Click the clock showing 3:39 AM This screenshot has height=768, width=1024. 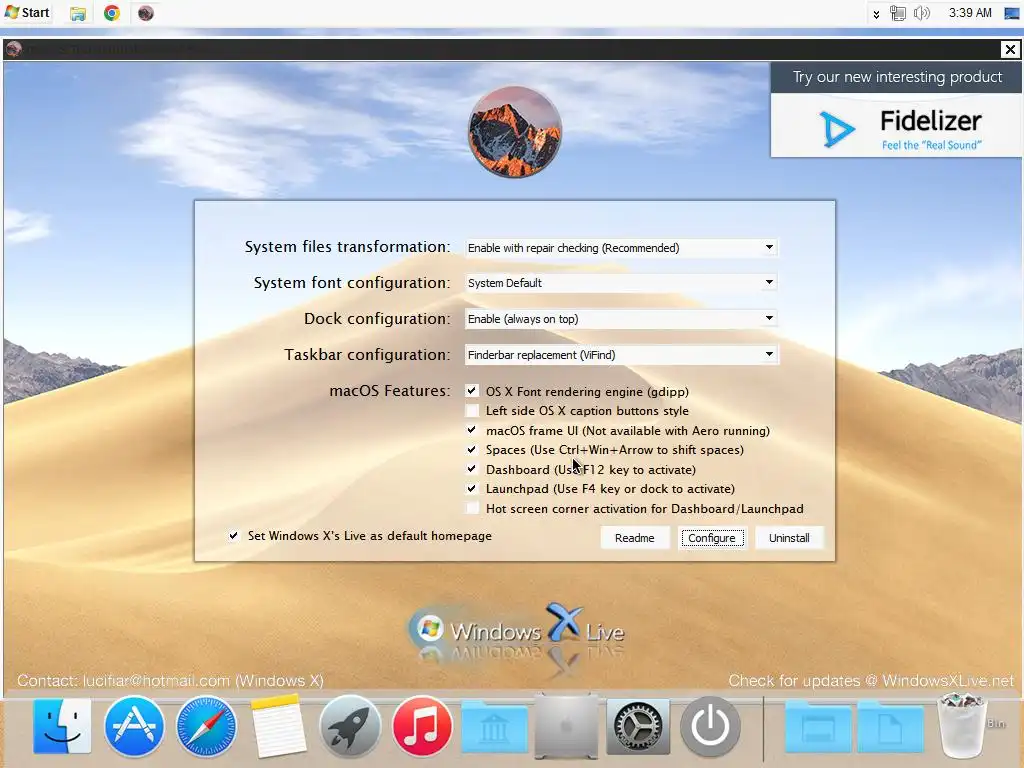point(970,13)
